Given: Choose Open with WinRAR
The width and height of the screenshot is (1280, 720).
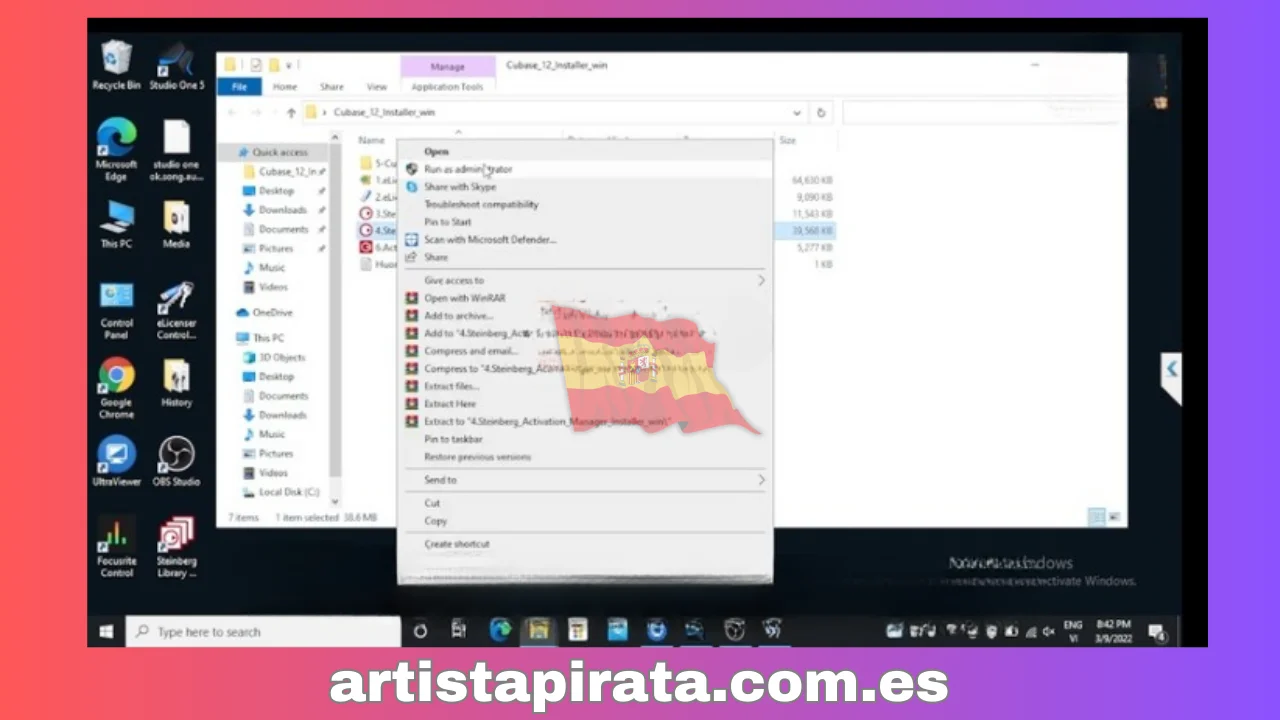Looking at the screenshot, I should (x=585, y=298).
